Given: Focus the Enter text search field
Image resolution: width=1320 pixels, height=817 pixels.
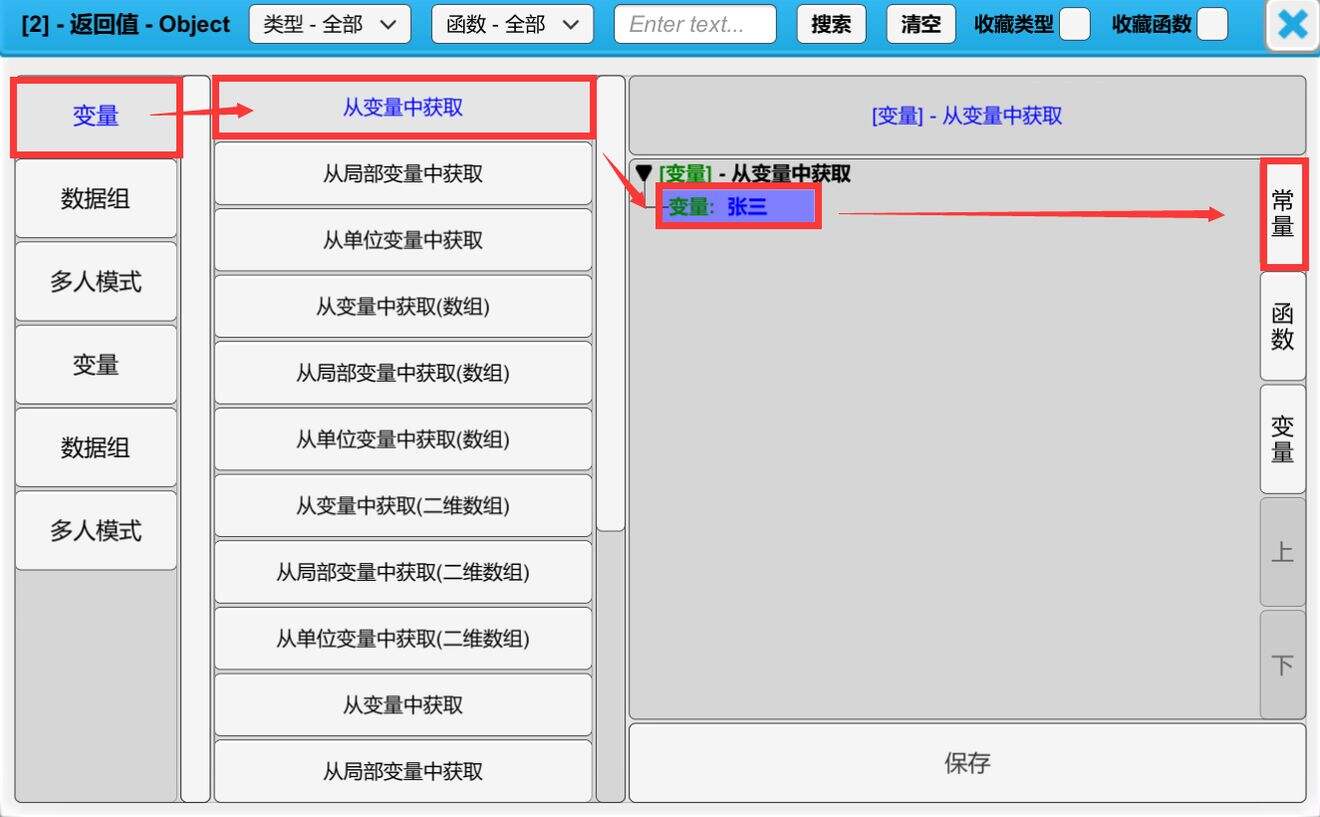Looking at the screenshot, I should click(x=695, y=24).
